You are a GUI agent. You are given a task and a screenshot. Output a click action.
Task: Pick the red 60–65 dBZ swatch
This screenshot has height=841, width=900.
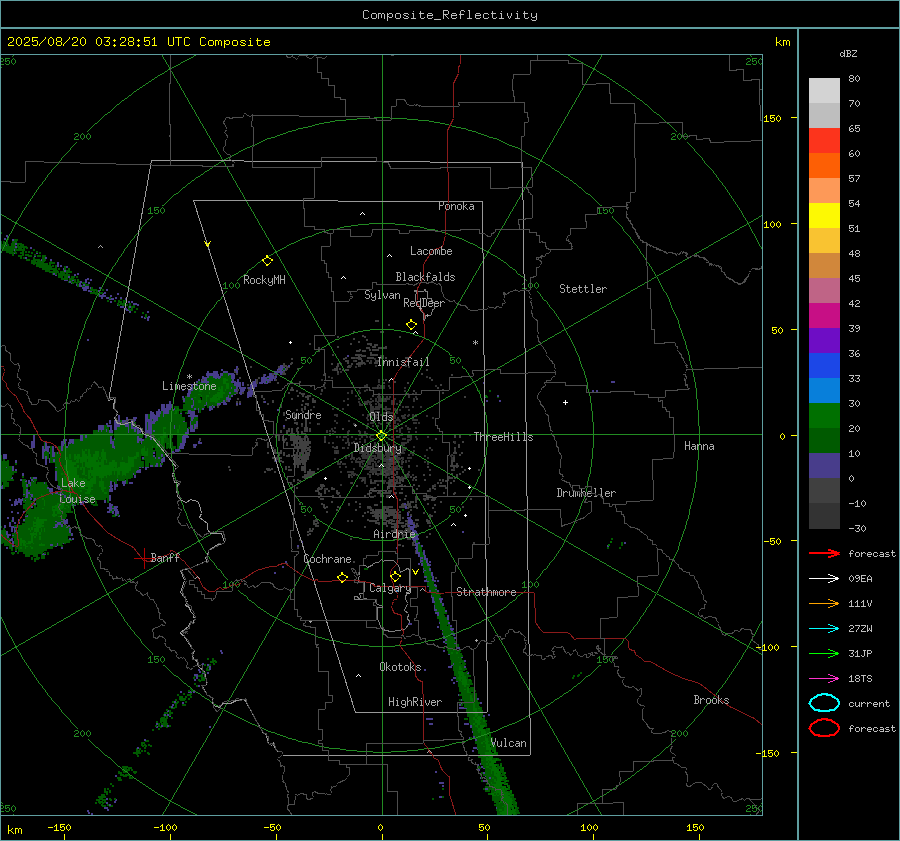click(x=824, y=141)
